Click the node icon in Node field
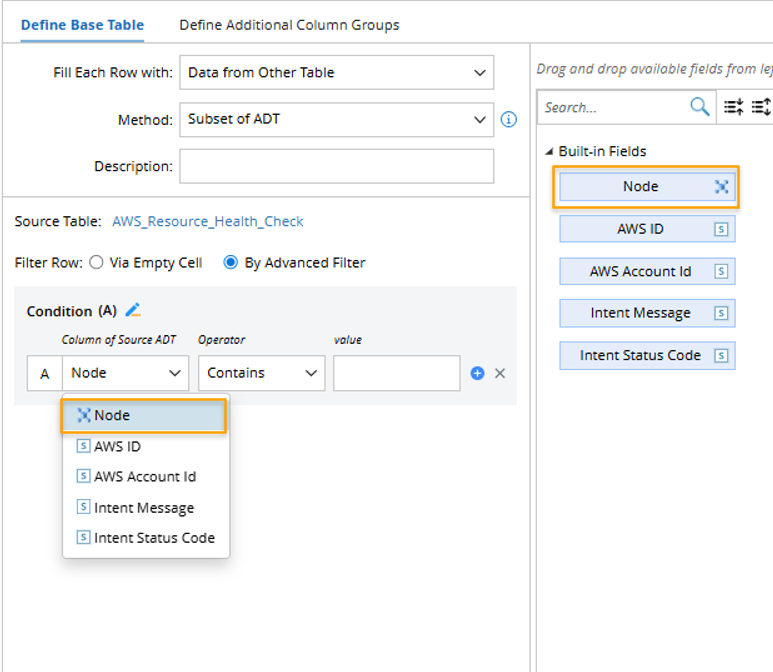Image resolution: width=773 pixels, height=672 pixels. 721,187
